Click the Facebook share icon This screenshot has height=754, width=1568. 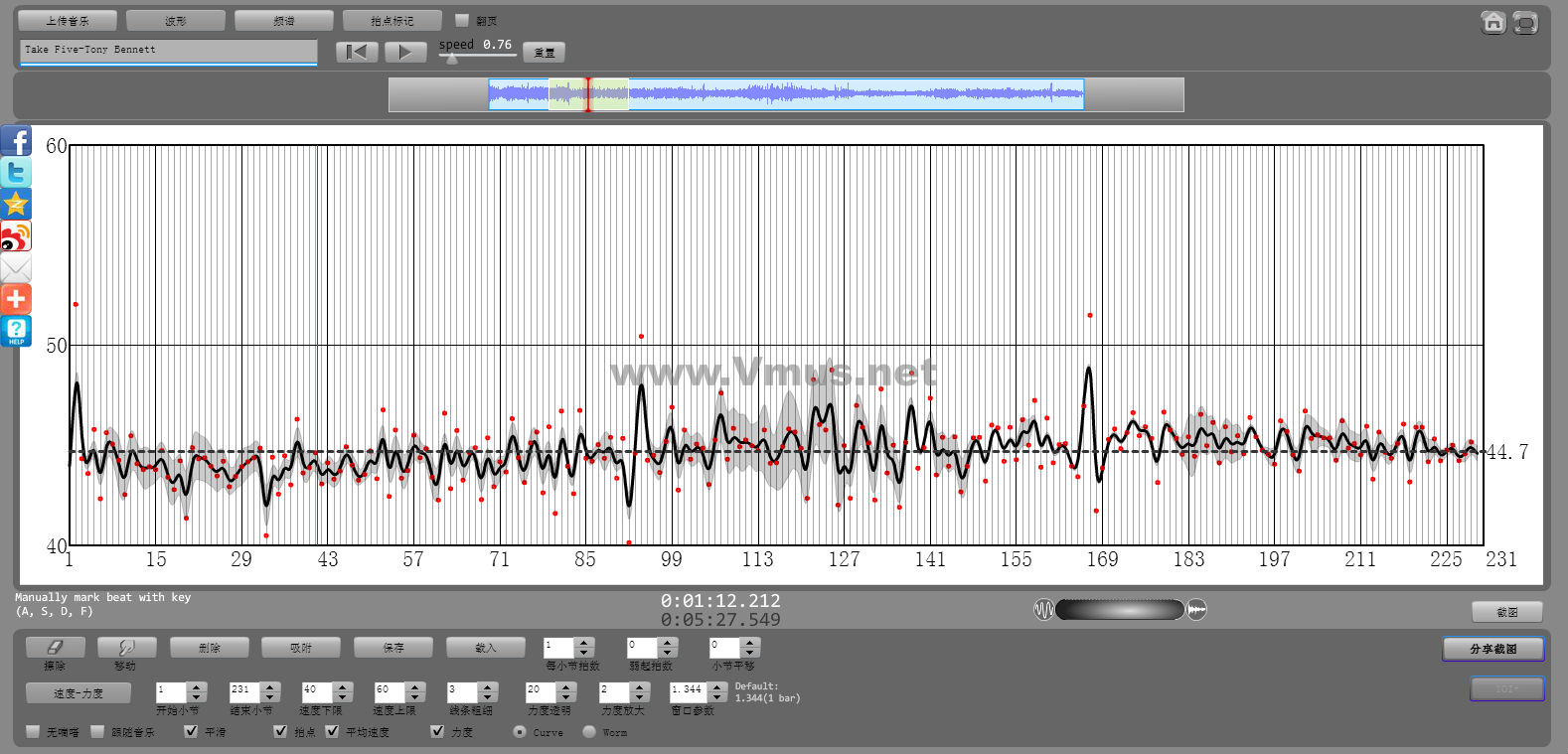pos(16,140)
